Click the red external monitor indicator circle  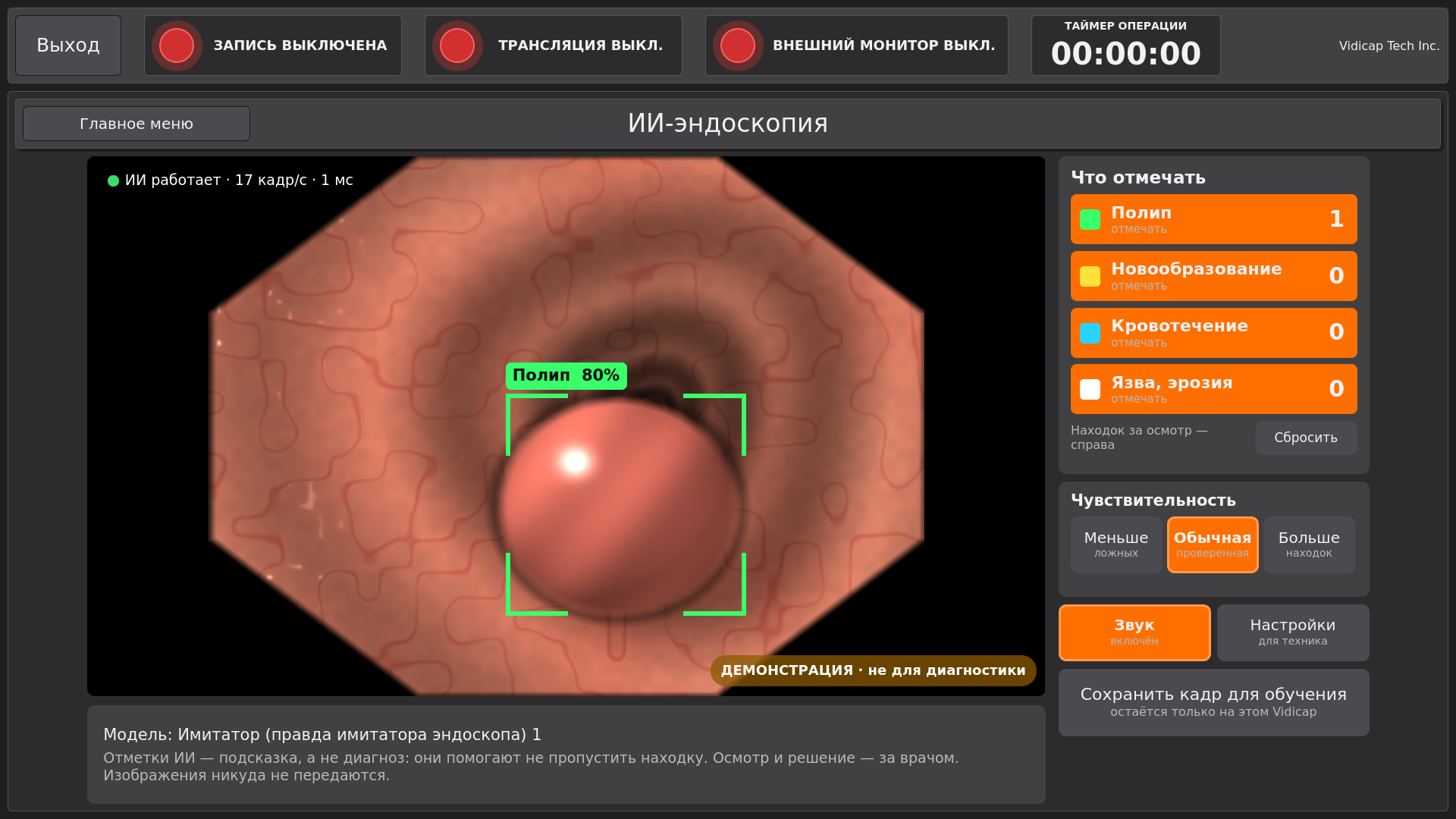click(738, 45)
